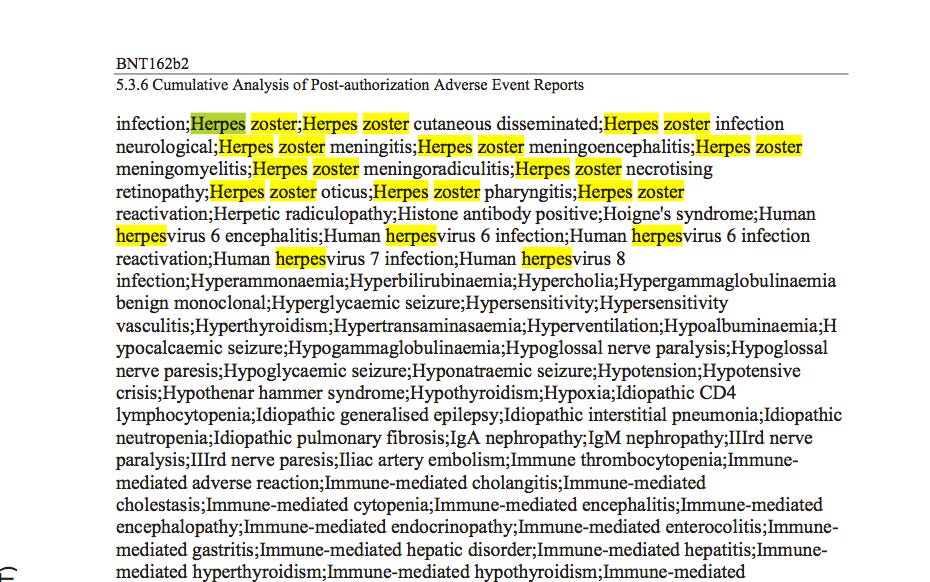Viewport: 930px width, 582px height.
Task: Click 'Idiopathic interstitial pneumonia' text
Action: point(631,415)
